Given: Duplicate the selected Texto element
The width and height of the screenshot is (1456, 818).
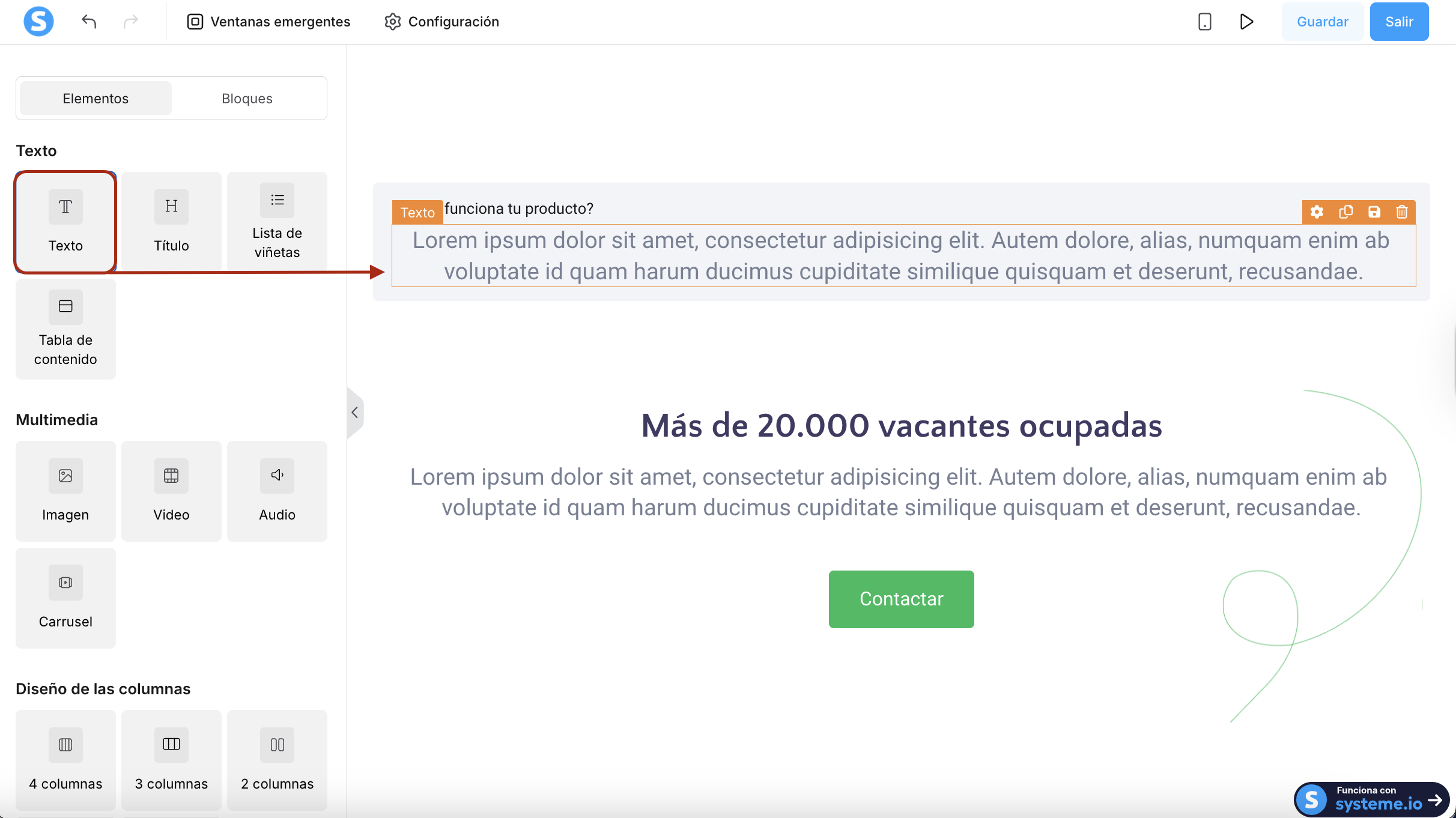Looking at the screenshot, I should [1345, 212].
